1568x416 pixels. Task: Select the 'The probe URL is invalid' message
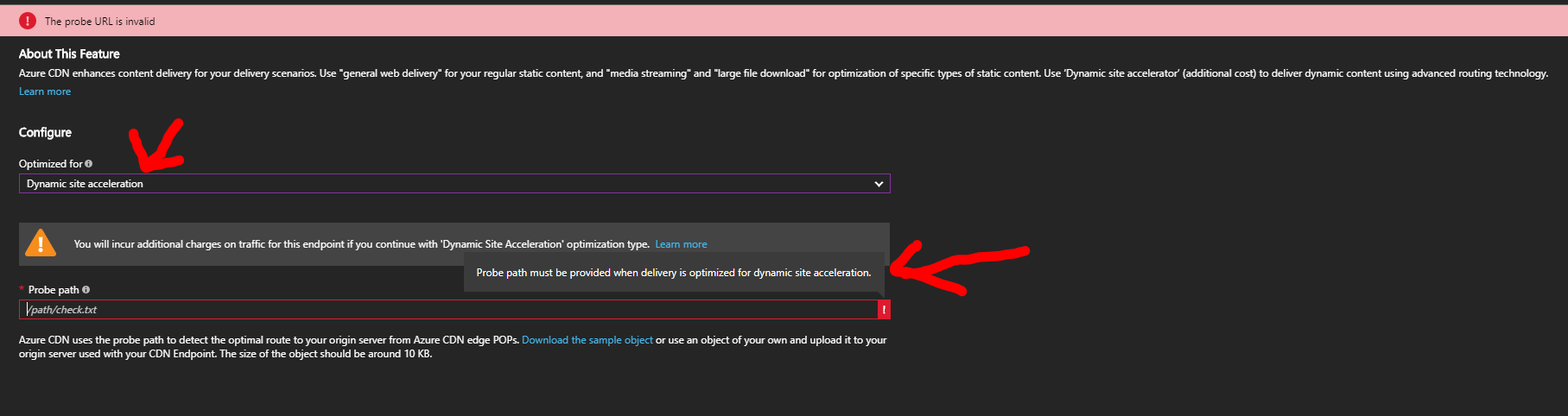click(x=100, y=22)
